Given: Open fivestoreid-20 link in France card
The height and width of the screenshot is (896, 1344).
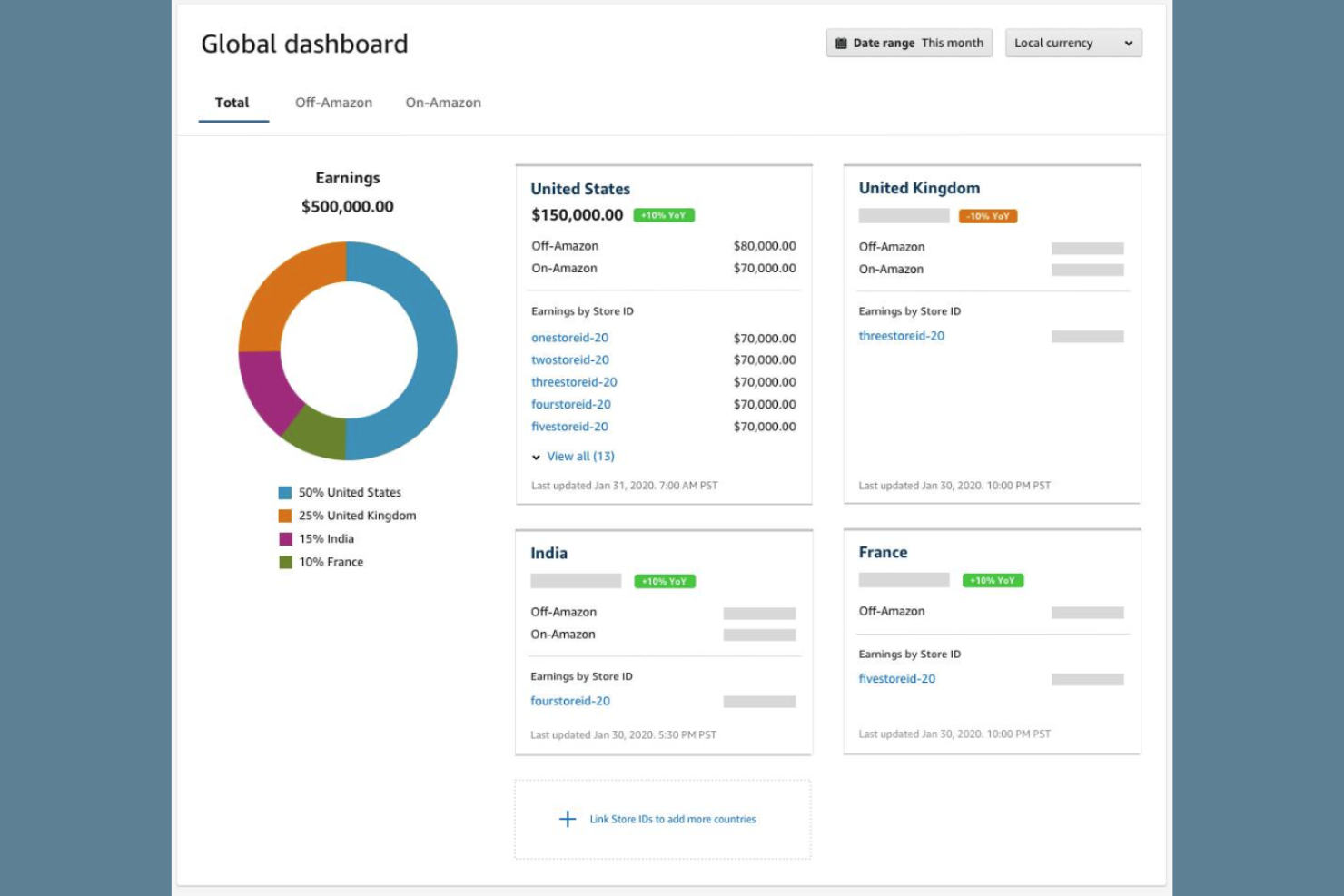Looking at the screenshot, I should click(x=897, y=678).
